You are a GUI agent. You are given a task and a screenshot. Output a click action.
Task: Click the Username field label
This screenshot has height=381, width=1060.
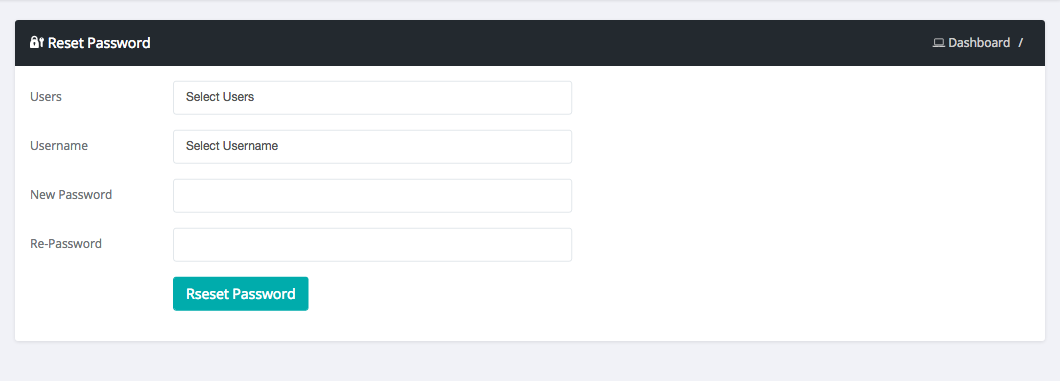59,145
